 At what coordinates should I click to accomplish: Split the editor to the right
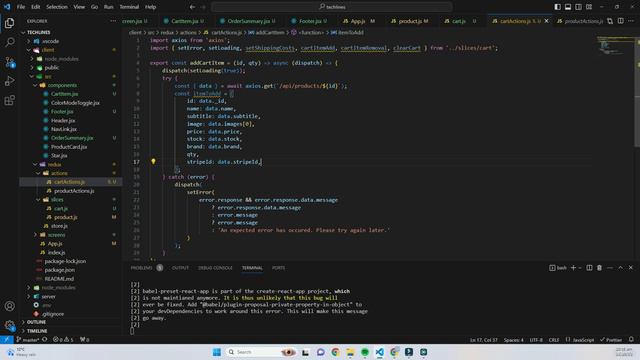pyautogui.click(x=620, y=21)
